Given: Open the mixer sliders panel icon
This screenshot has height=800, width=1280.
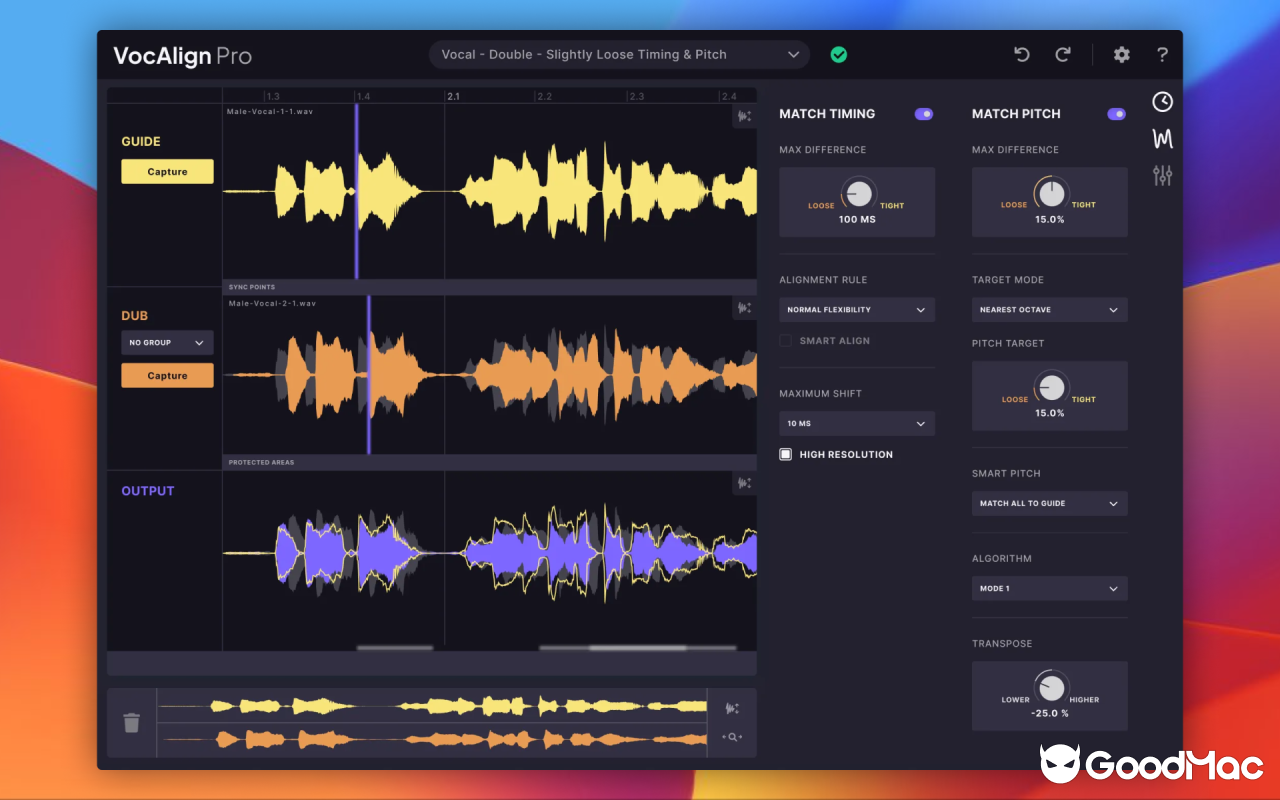Looking at the screenshot, I should 1162,175.
